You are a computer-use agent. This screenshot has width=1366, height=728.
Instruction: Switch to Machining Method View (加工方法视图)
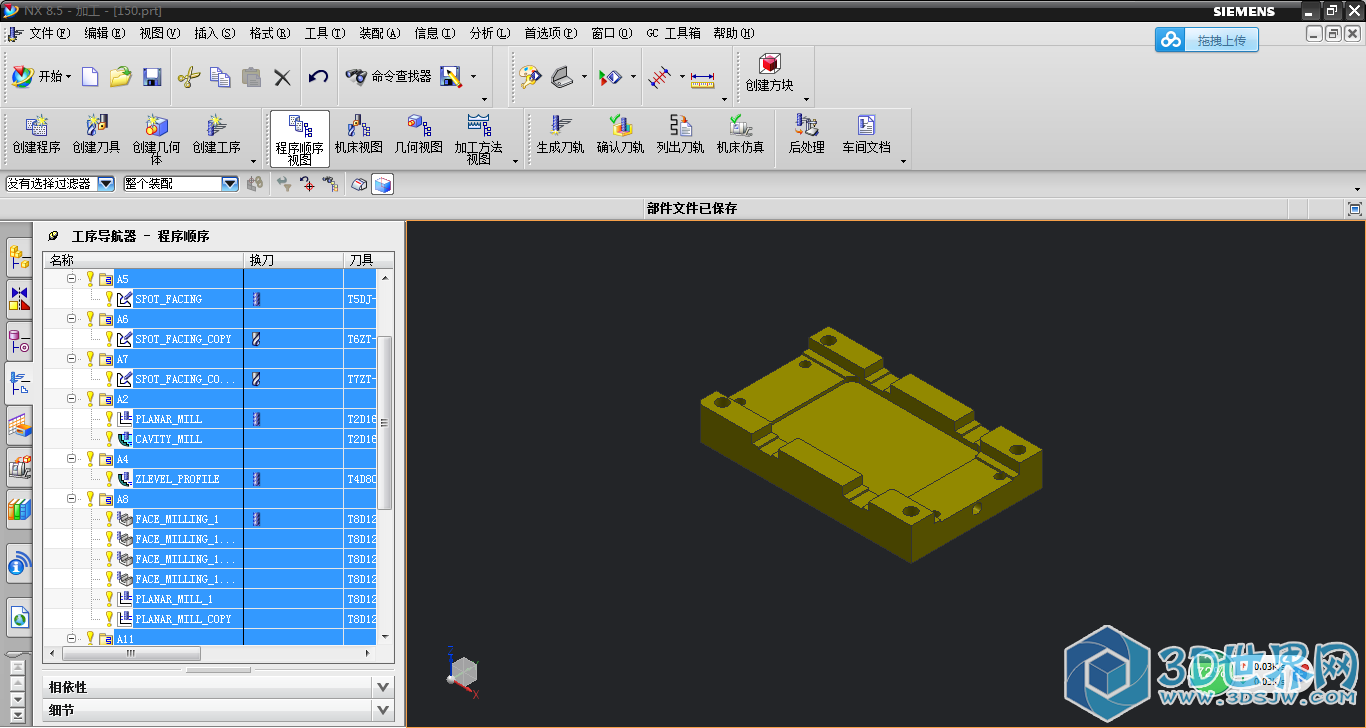tap(479, 139)
